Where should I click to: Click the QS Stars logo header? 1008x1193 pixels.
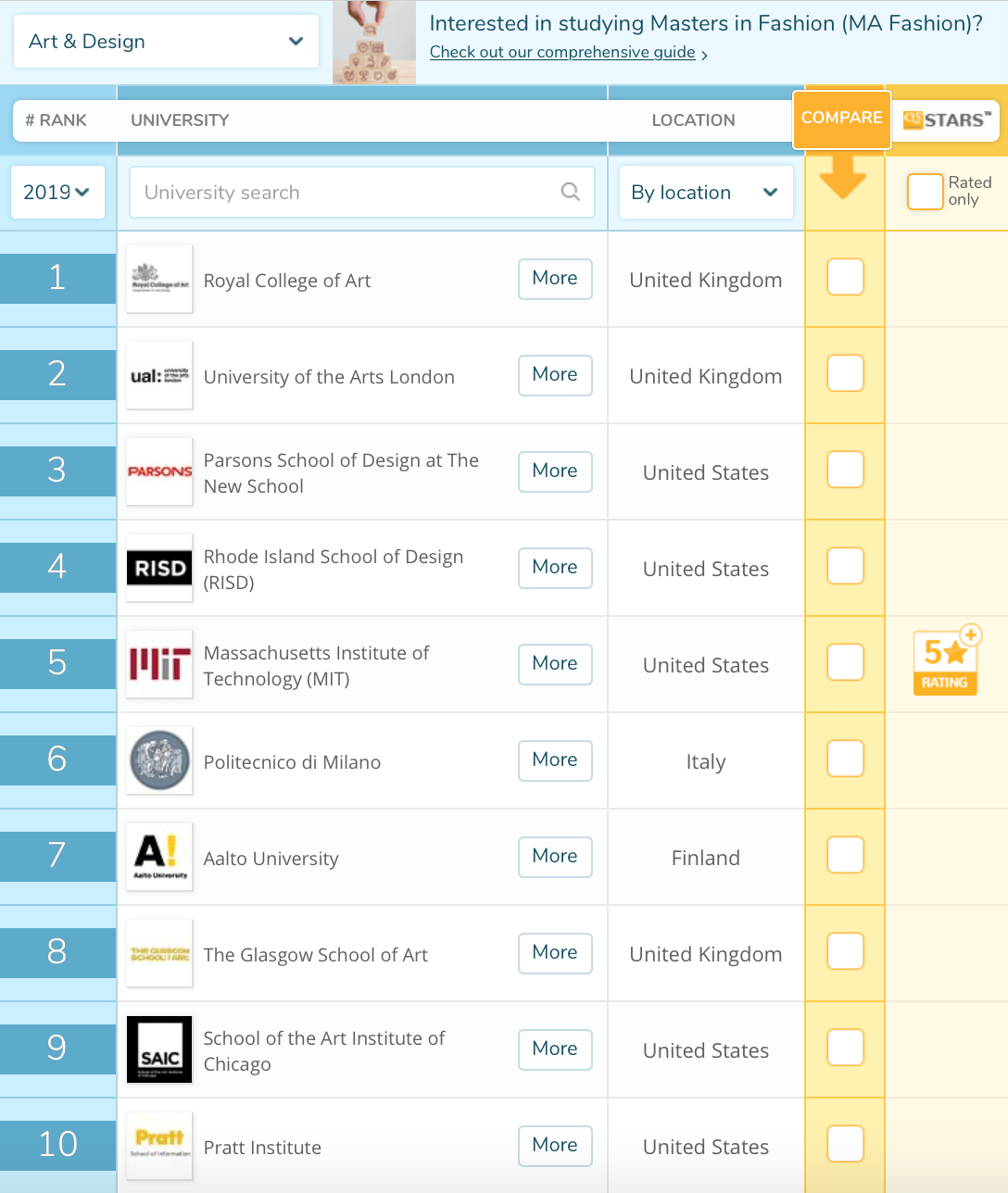[947, 119]
